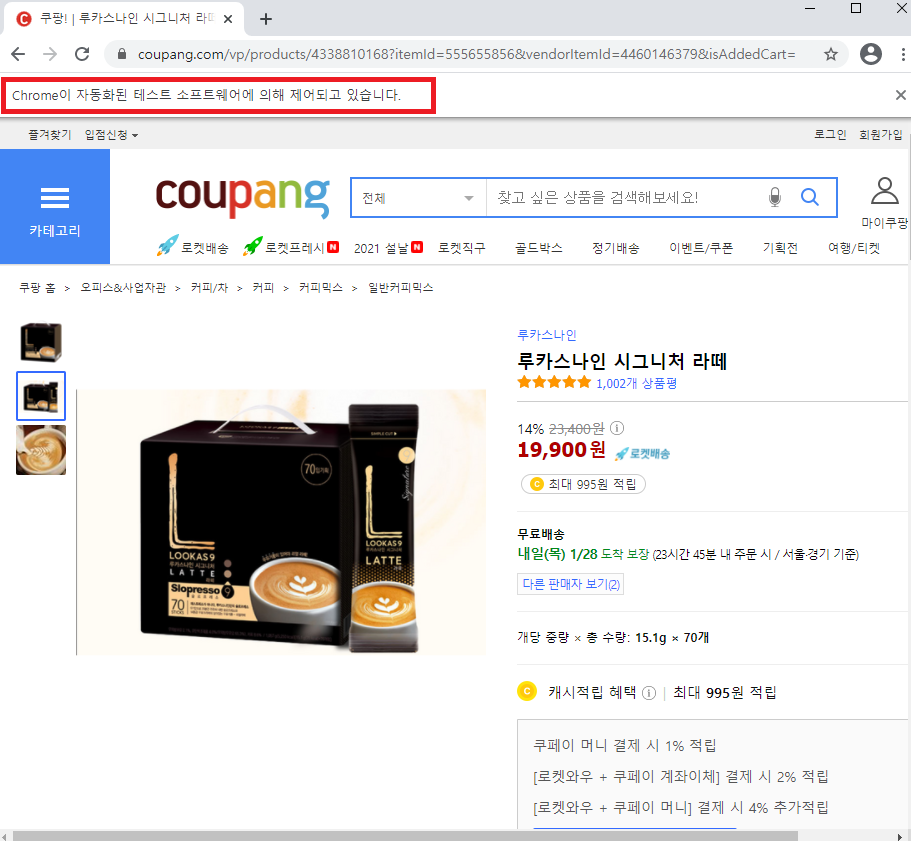Go to 커피/차 breadcrumb
This screenshot has width=911, height=841.
point(209,287)
